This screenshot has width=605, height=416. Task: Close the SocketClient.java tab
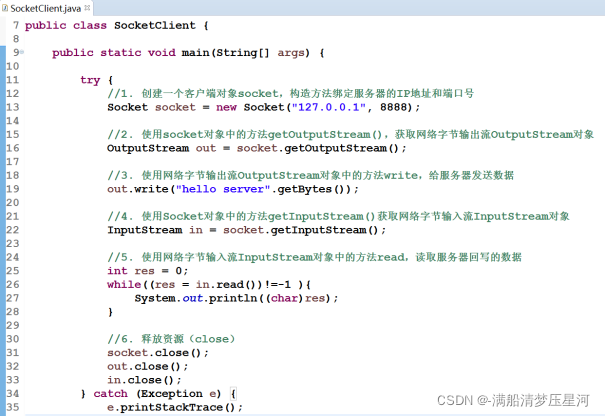(x=87, y=7)
